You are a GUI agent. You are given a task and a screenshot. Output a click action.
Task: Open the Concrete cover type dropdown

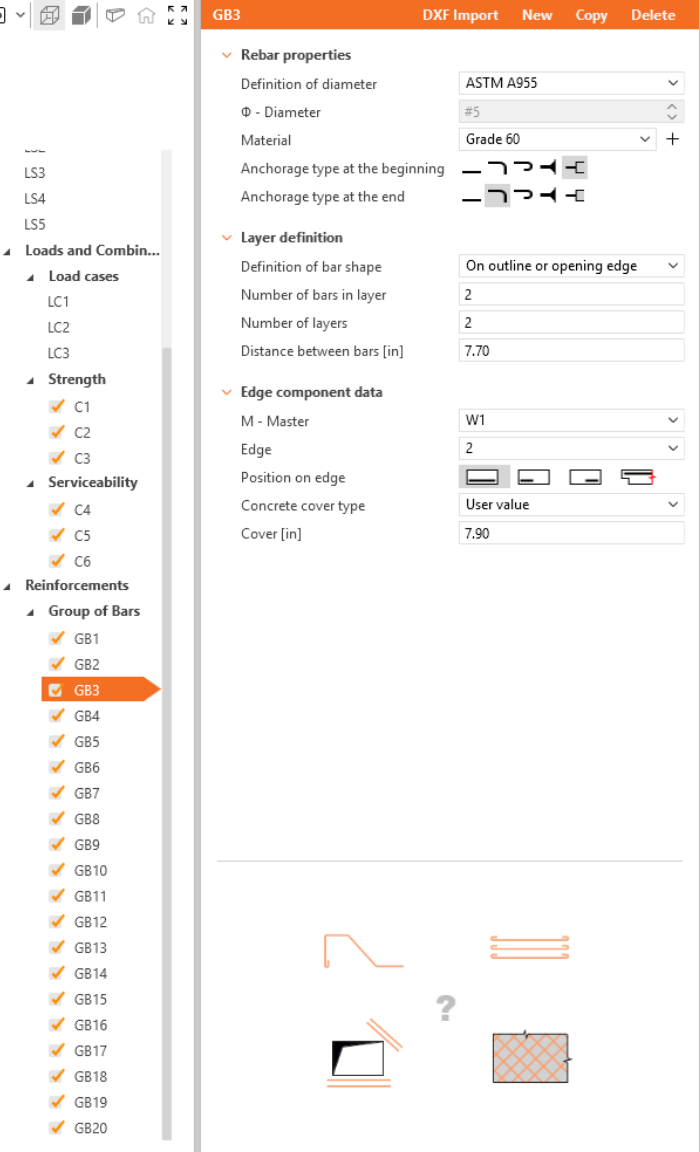[x=571, y=505]
